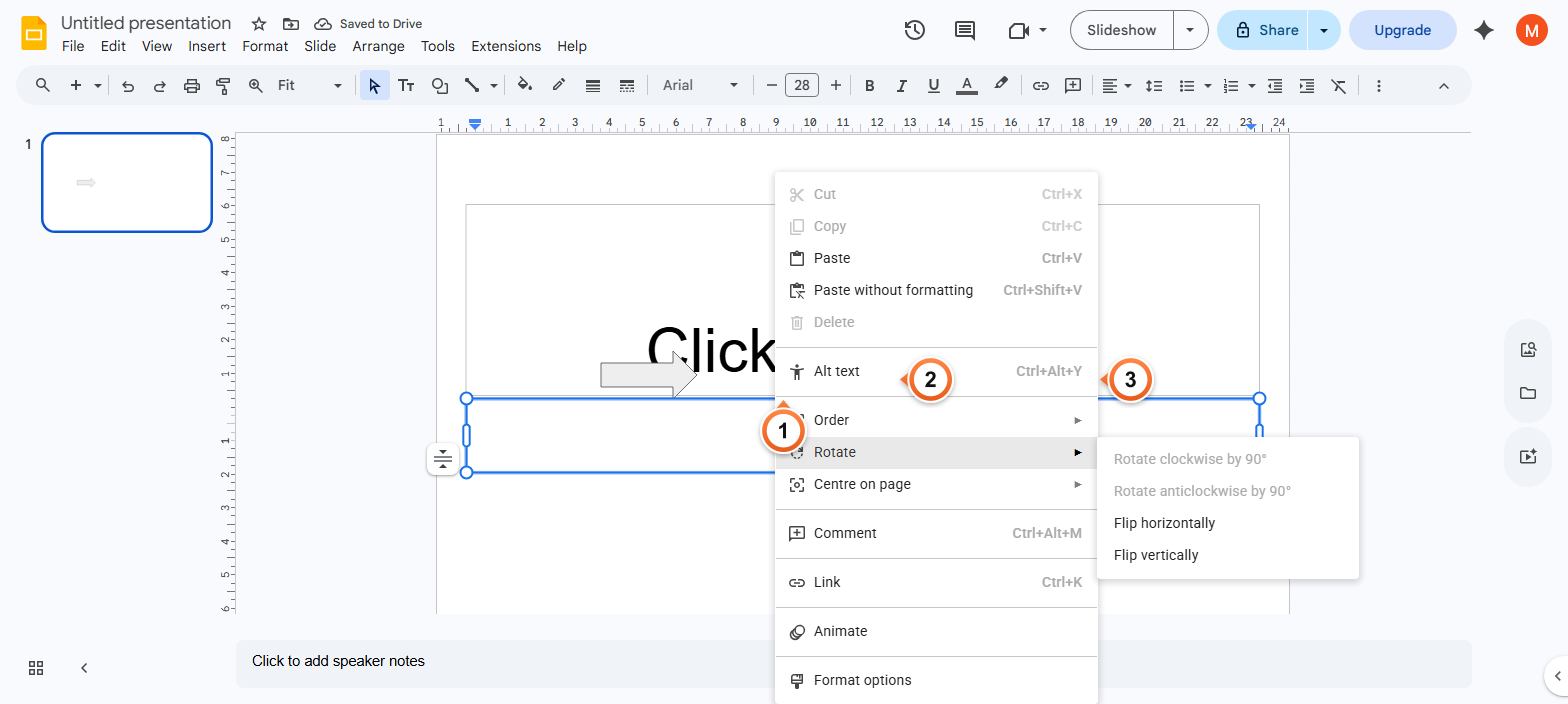Open the Fill colour bucket
The image size is (1568, 704).
525,86
